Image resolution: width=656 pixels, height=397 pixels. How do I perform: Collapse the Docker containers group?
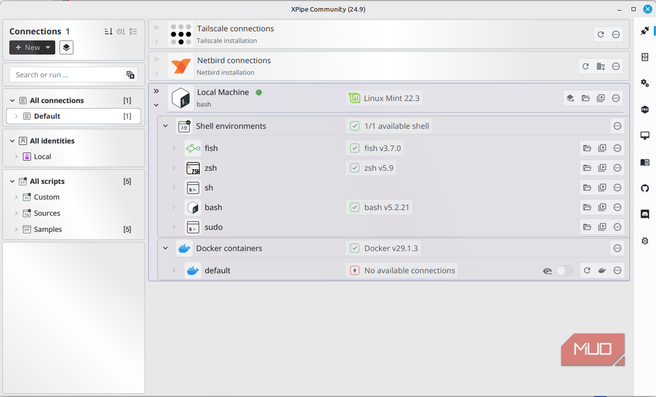[x=165, y=248]
